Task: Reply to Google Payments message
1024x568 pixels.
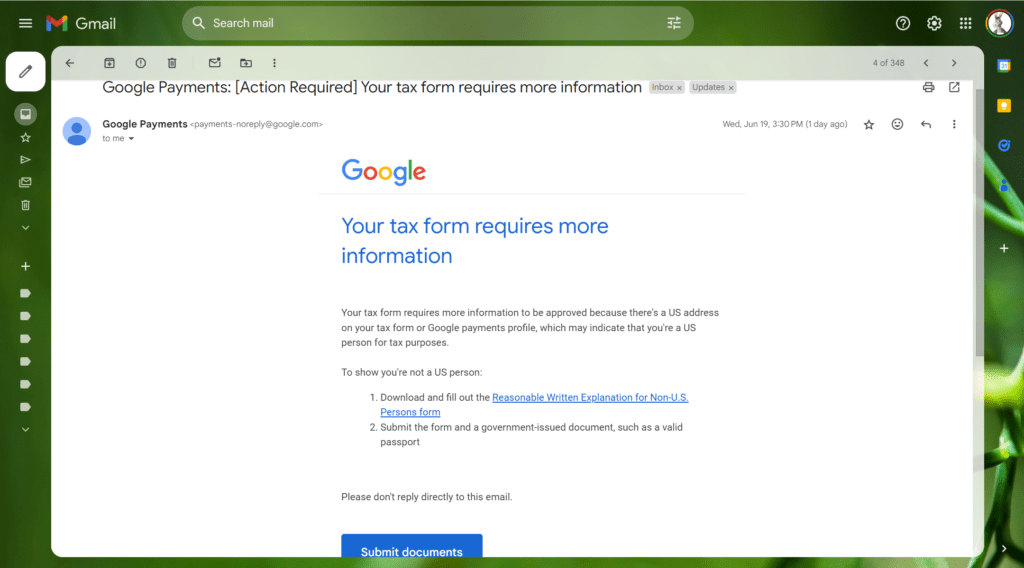Action: (x=925, y=124)
